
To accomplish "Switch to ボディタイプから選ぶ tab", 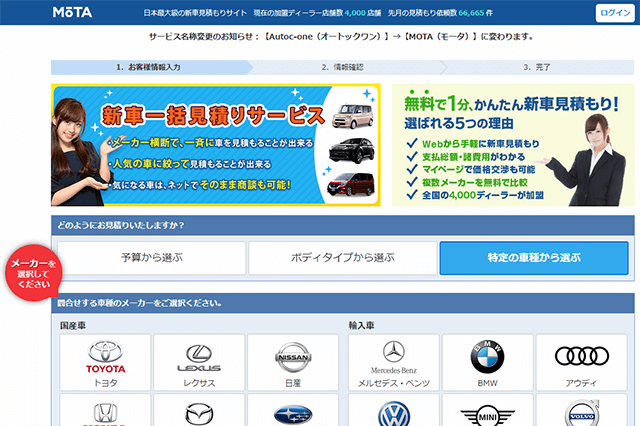I will (x=343, y=258).
